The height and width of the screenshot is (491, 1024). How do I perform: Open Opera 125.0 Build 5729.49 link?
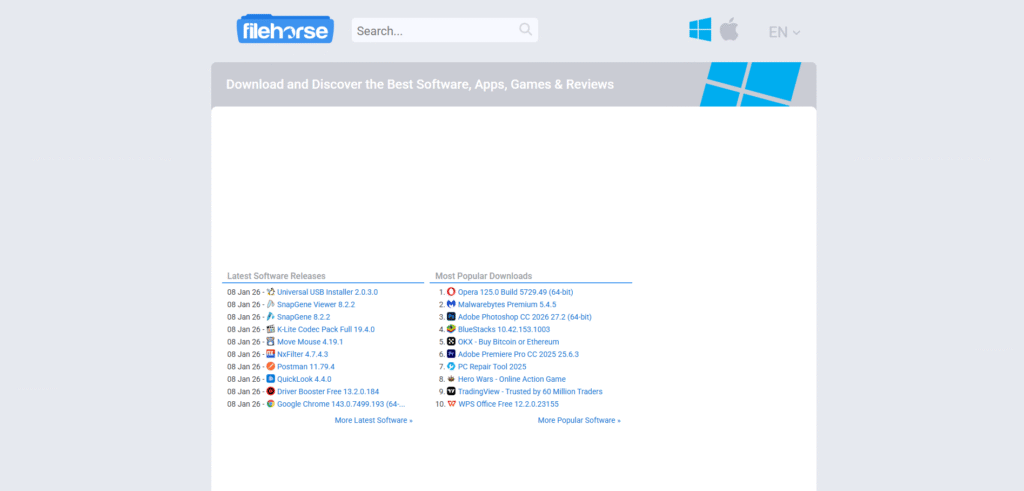(515, 292)
